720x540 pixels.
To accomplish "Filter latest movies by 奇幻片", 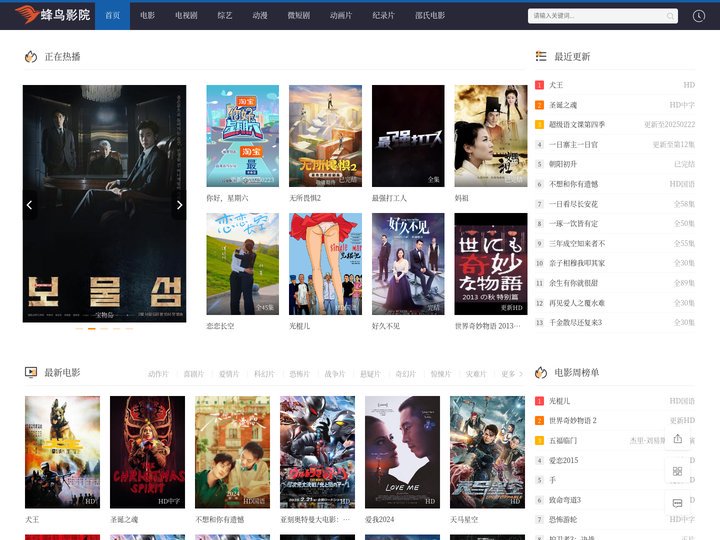I will tap(405, 374).
